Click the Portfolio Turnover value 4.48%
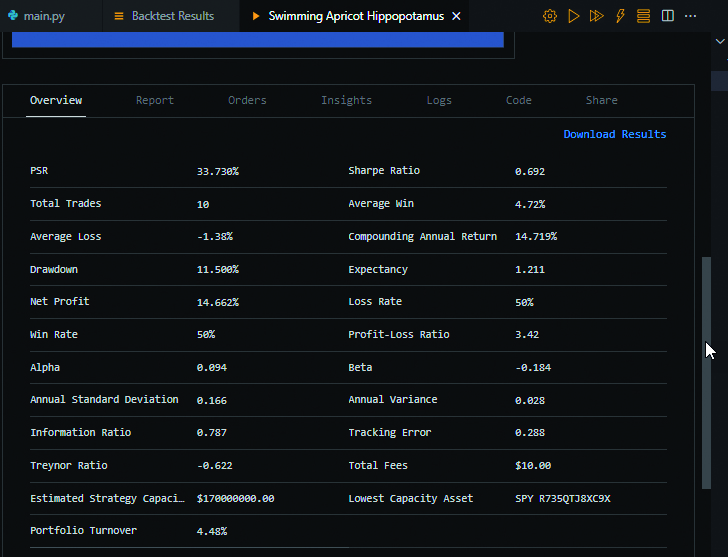The image size is (728, 557). [x=212, y=531]
